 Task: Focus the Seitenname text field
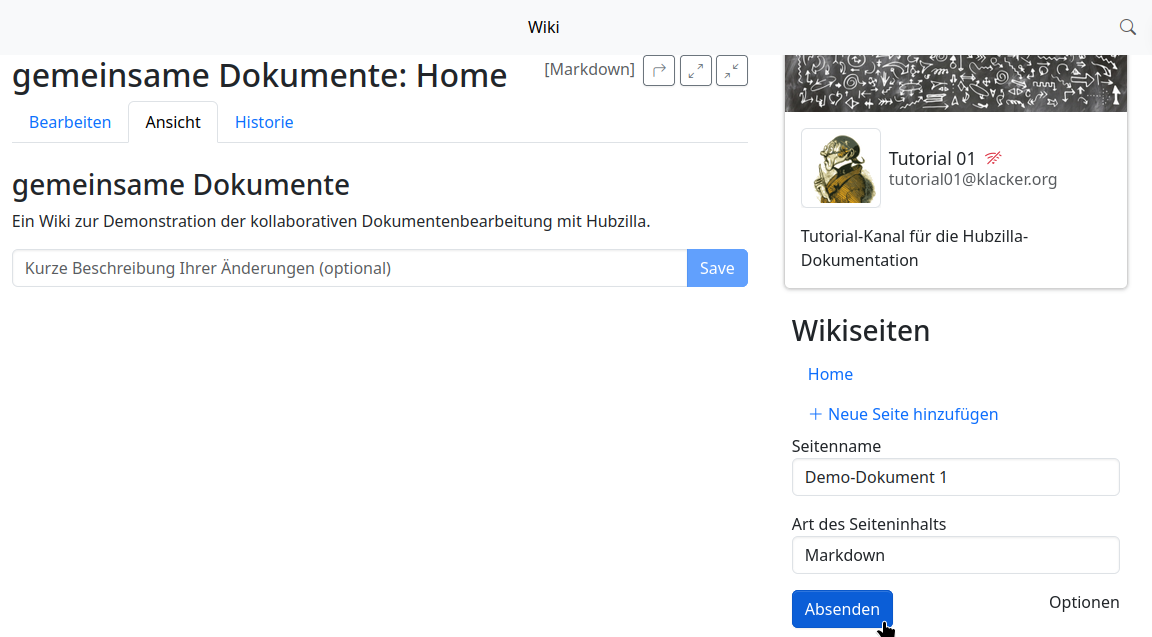point(955,477)
